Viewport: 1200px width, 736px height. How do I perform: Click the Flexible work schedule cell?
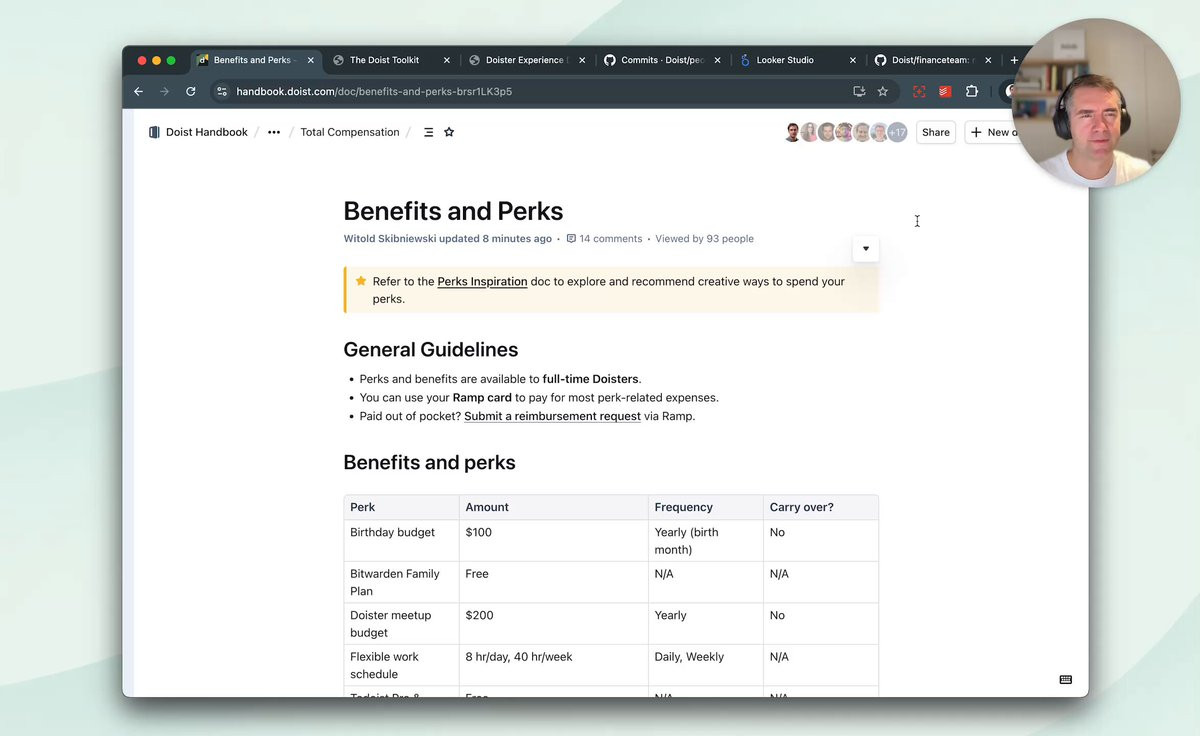click(x=401, y=665)
